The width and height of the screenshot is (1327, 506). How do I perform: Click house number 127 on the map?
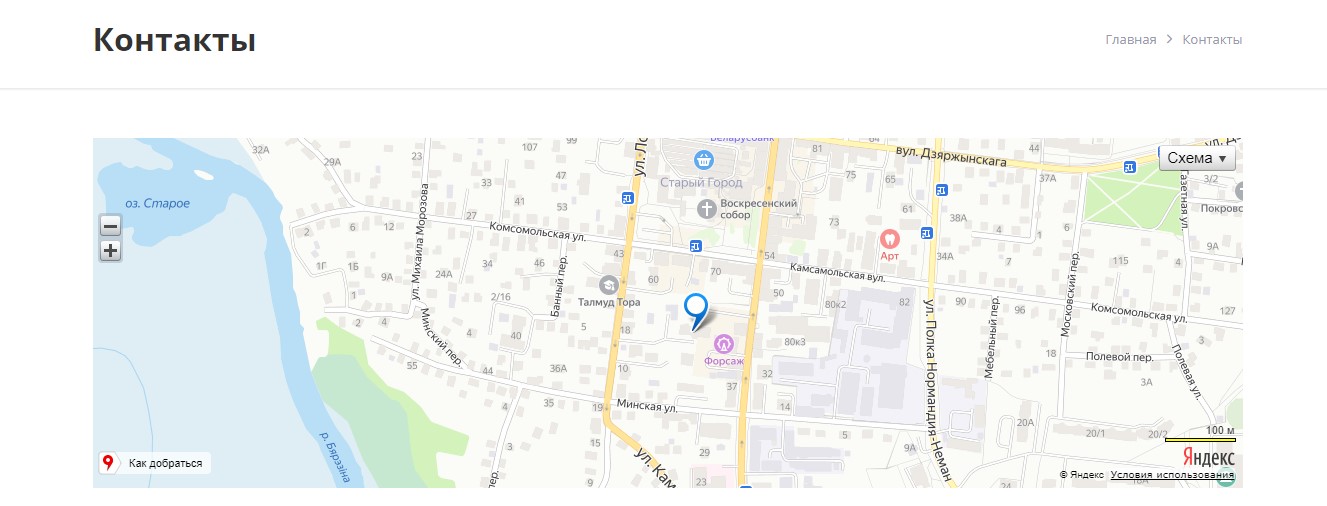(x=1228, y=310)
